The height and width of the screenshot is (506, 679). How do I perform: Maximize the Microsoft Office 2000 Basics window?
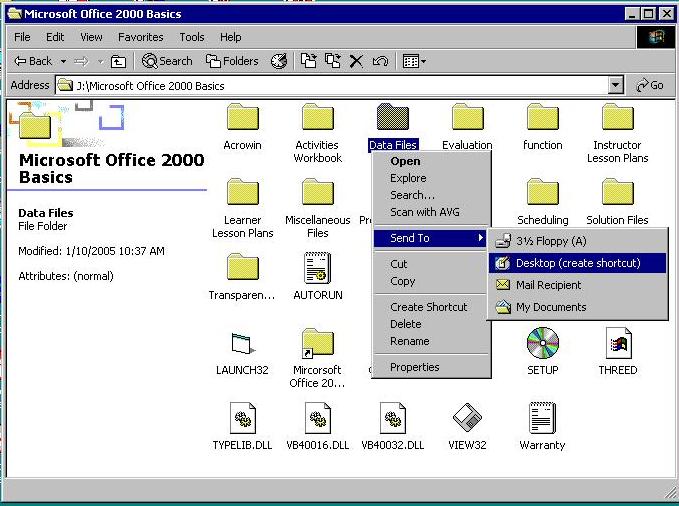pos(648,14)
